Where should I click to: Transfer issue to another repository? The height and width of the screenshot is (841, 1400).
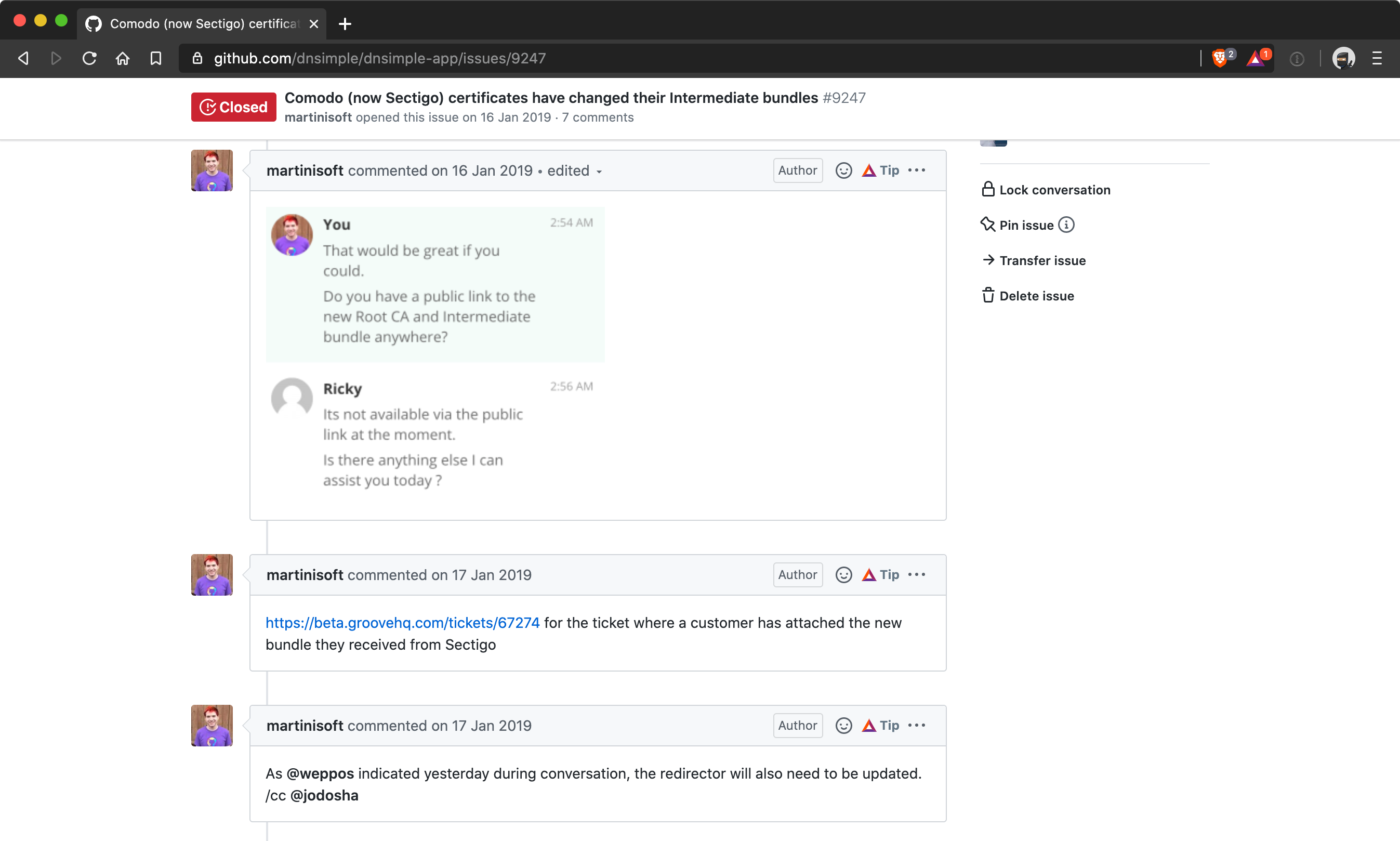[x=1034, y=261]
